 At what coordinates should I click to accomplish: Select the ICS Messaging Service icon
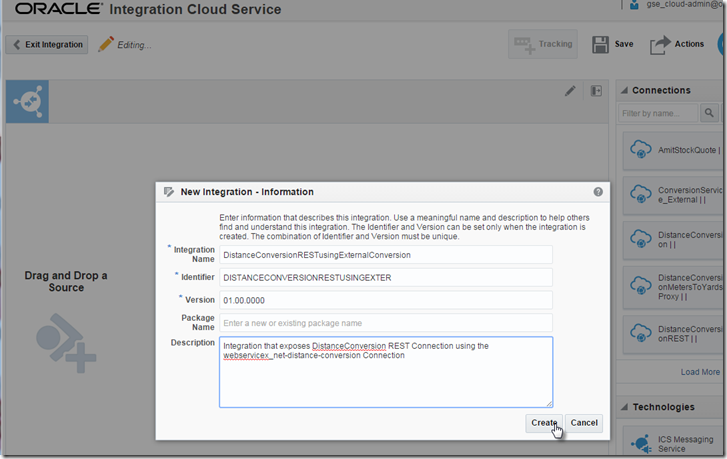[x=639, y=442]
